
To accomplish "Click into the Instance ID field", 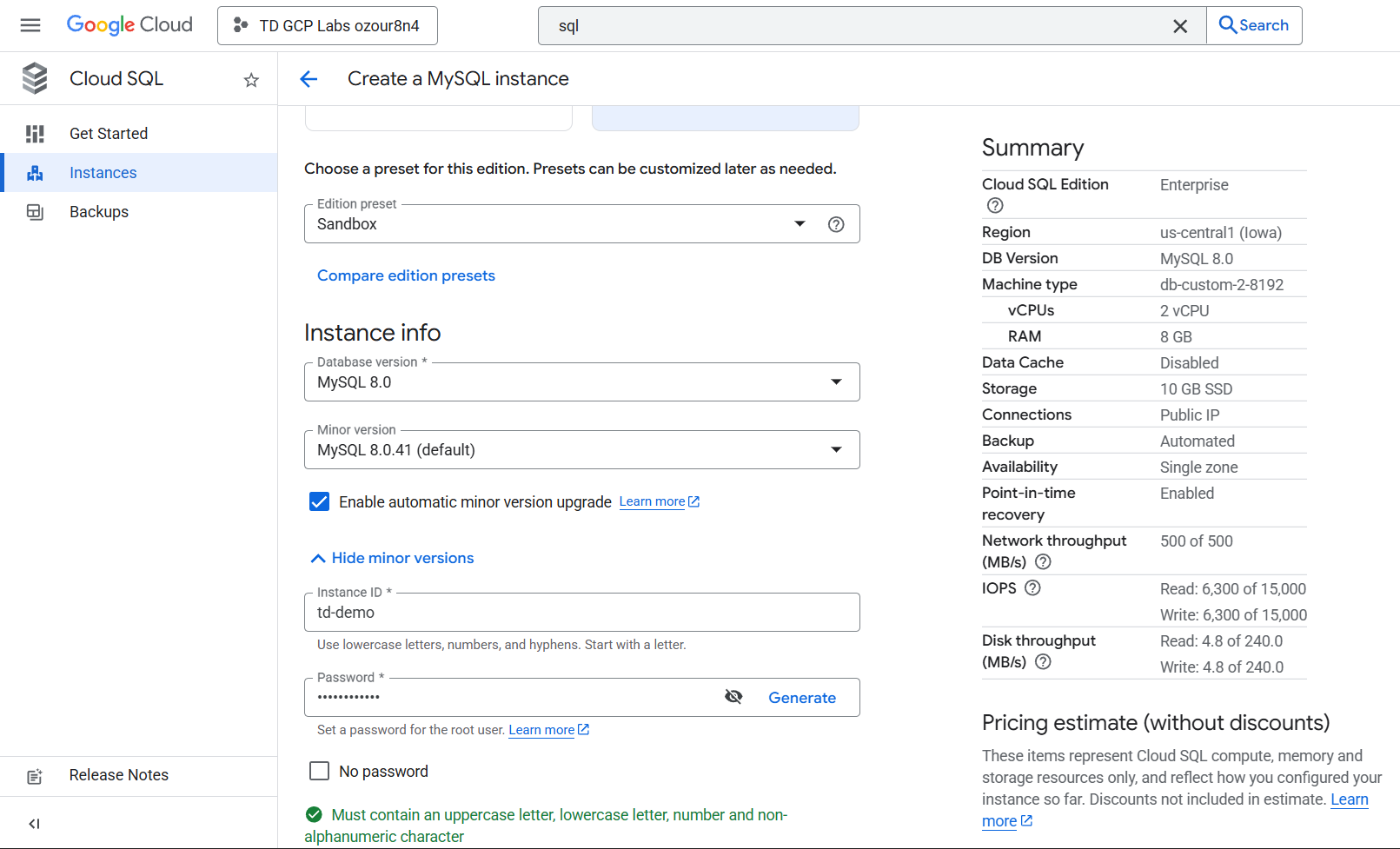I will pyautogui.click(x=581, y=613).
